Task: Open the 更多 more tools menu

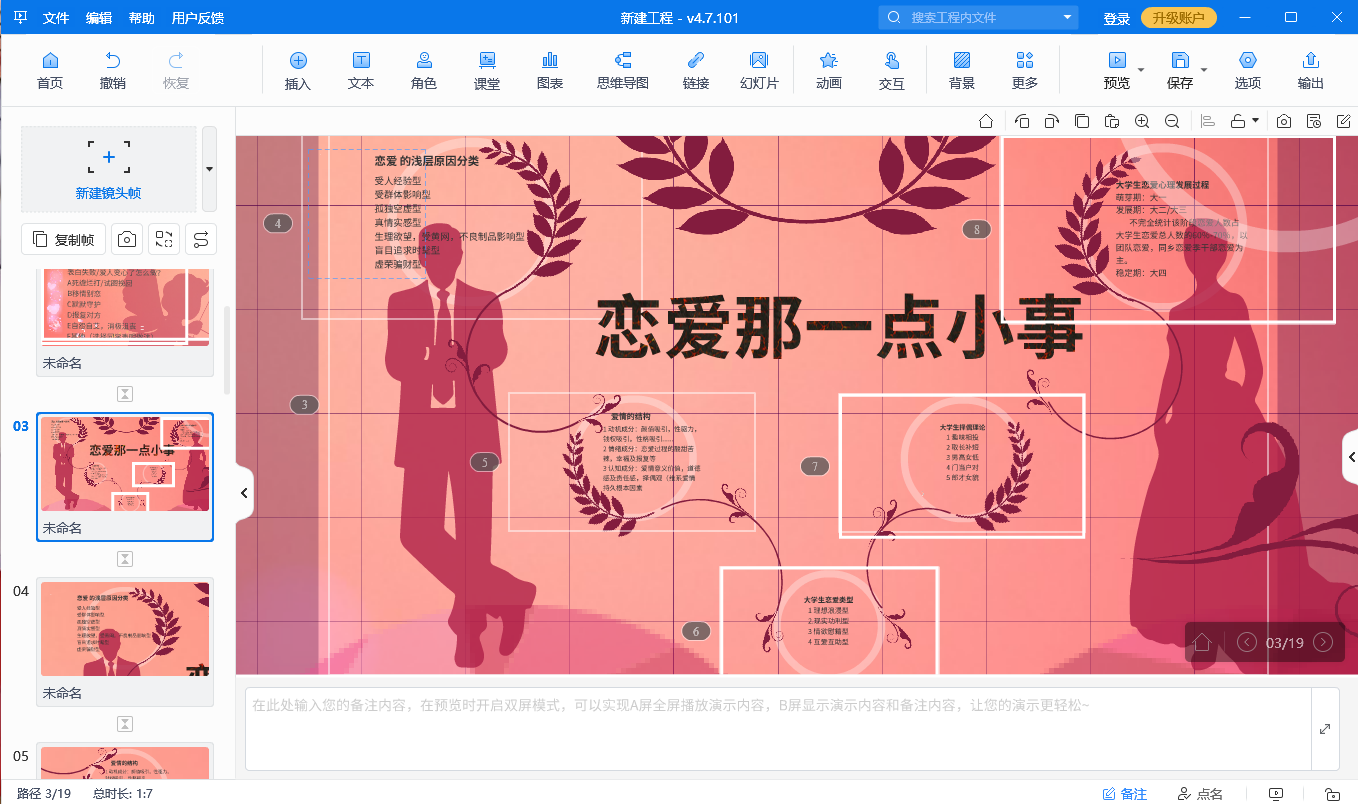Action: click(1025, 71)
